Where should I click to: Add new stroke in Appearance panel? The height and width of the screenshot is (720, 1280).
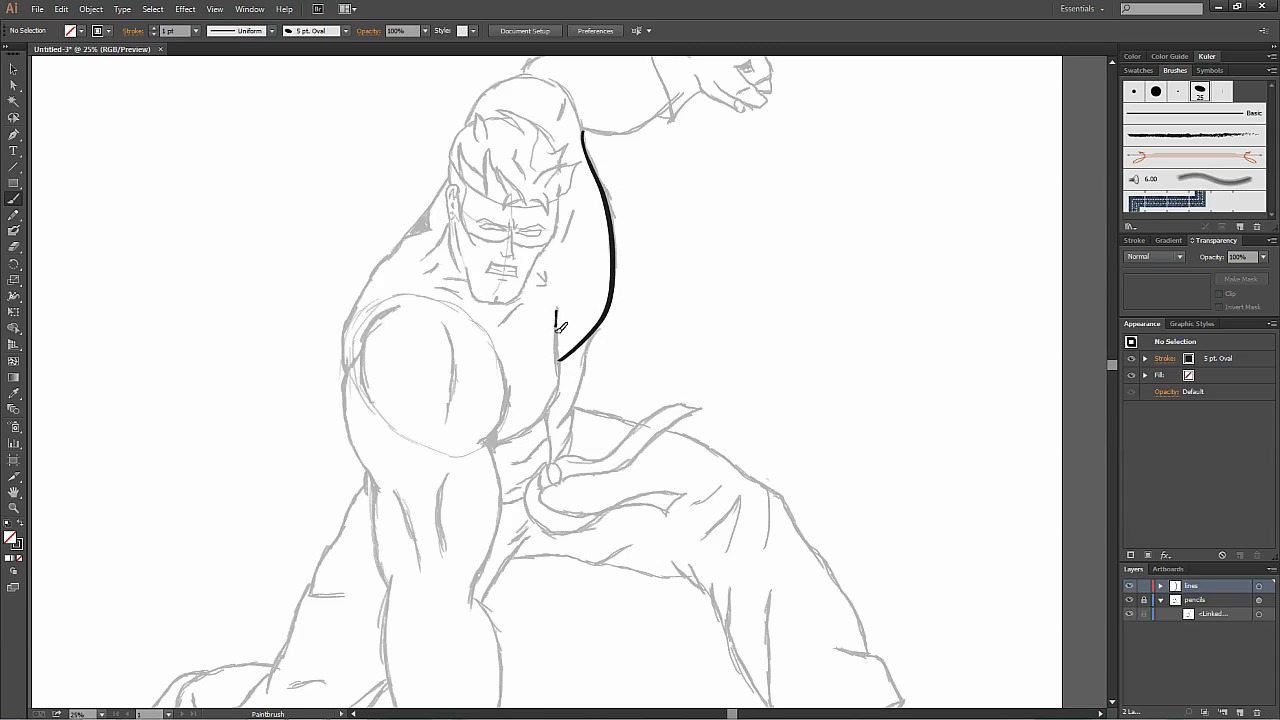coord(1131,555)
